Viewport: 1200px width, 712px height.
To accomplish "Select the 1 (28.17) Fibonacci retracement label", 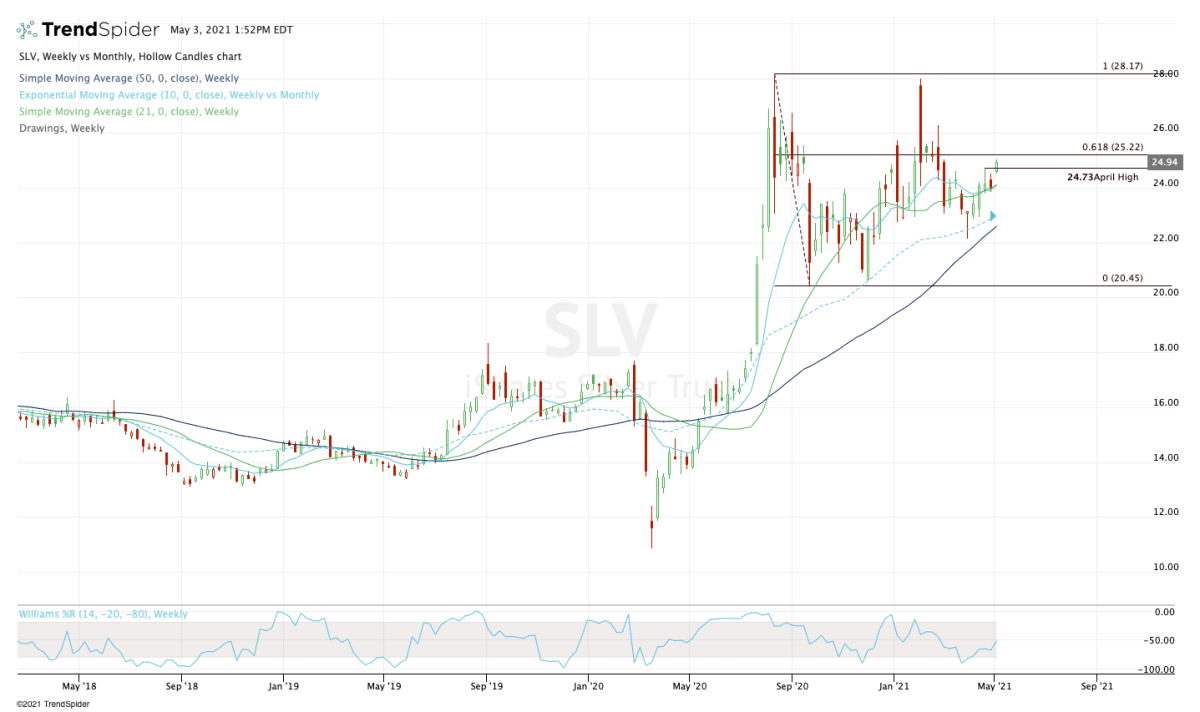I will (1122, 66).
